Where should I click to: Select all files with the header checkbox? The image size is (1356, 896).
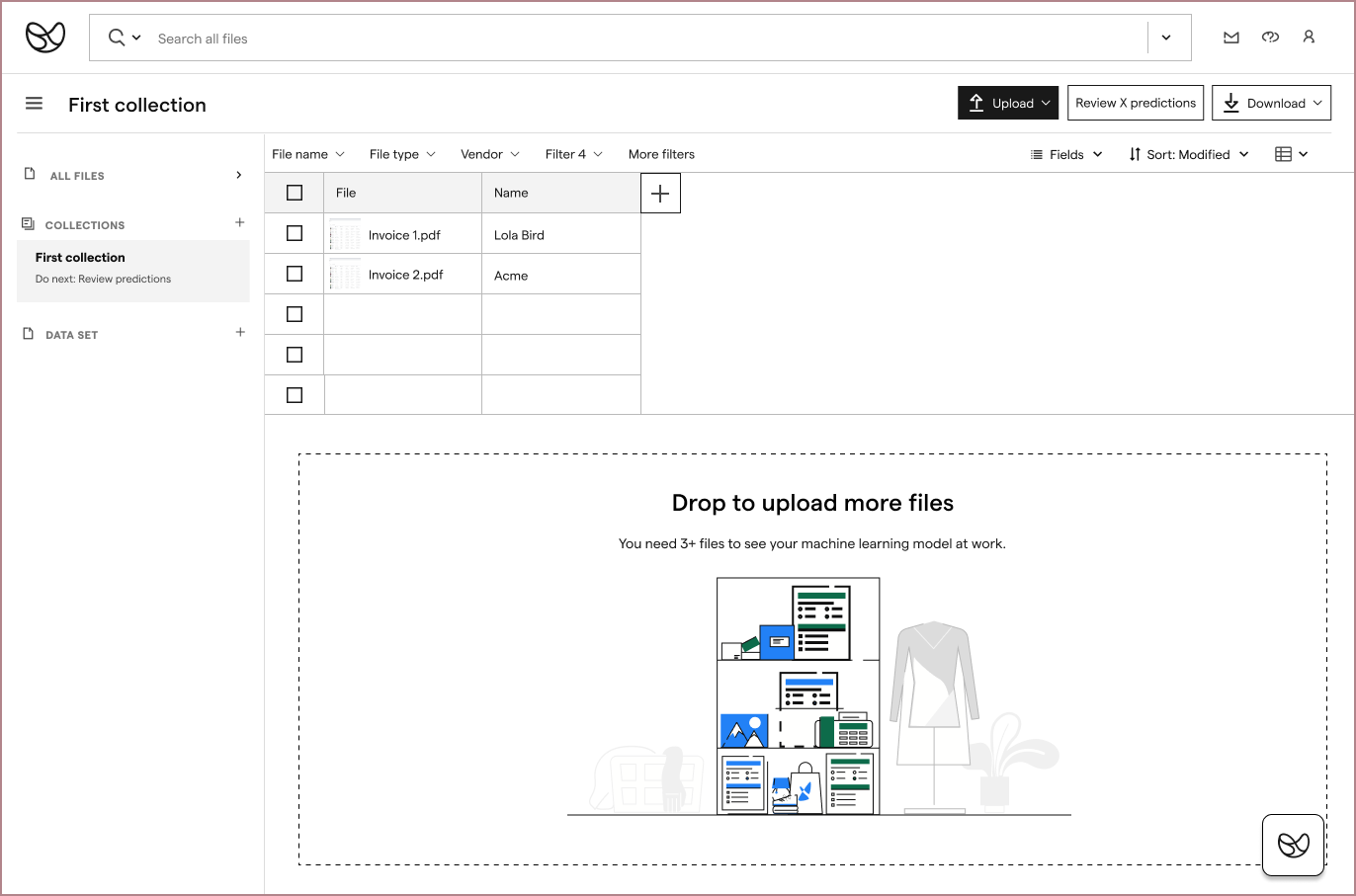coord(294,193)
